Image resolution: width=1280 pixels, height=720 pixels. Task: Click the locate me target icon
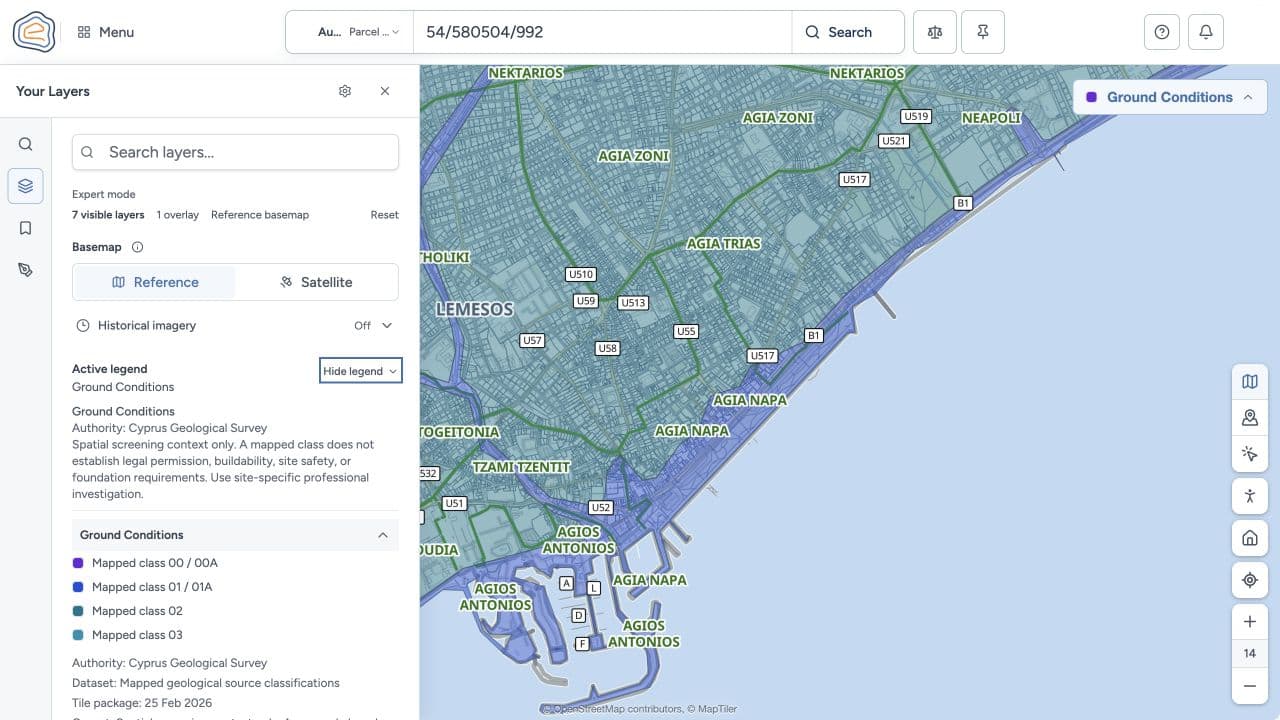[x=1250, y=580]
